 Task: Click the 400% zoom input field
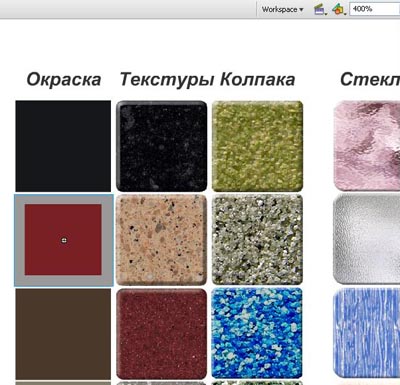pos(374,9)
